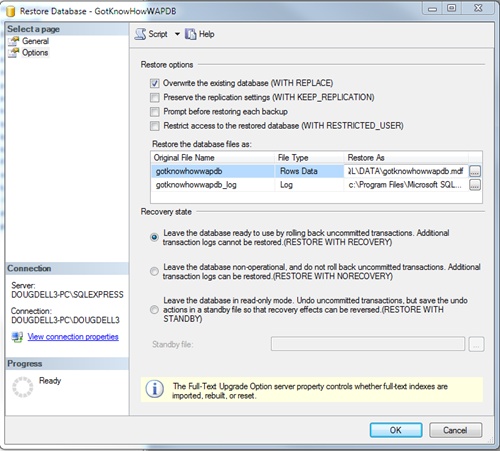This screenshot has width=500, height=451.
Task: Click the database icon in title bar
Action: [x=11, y=11]
